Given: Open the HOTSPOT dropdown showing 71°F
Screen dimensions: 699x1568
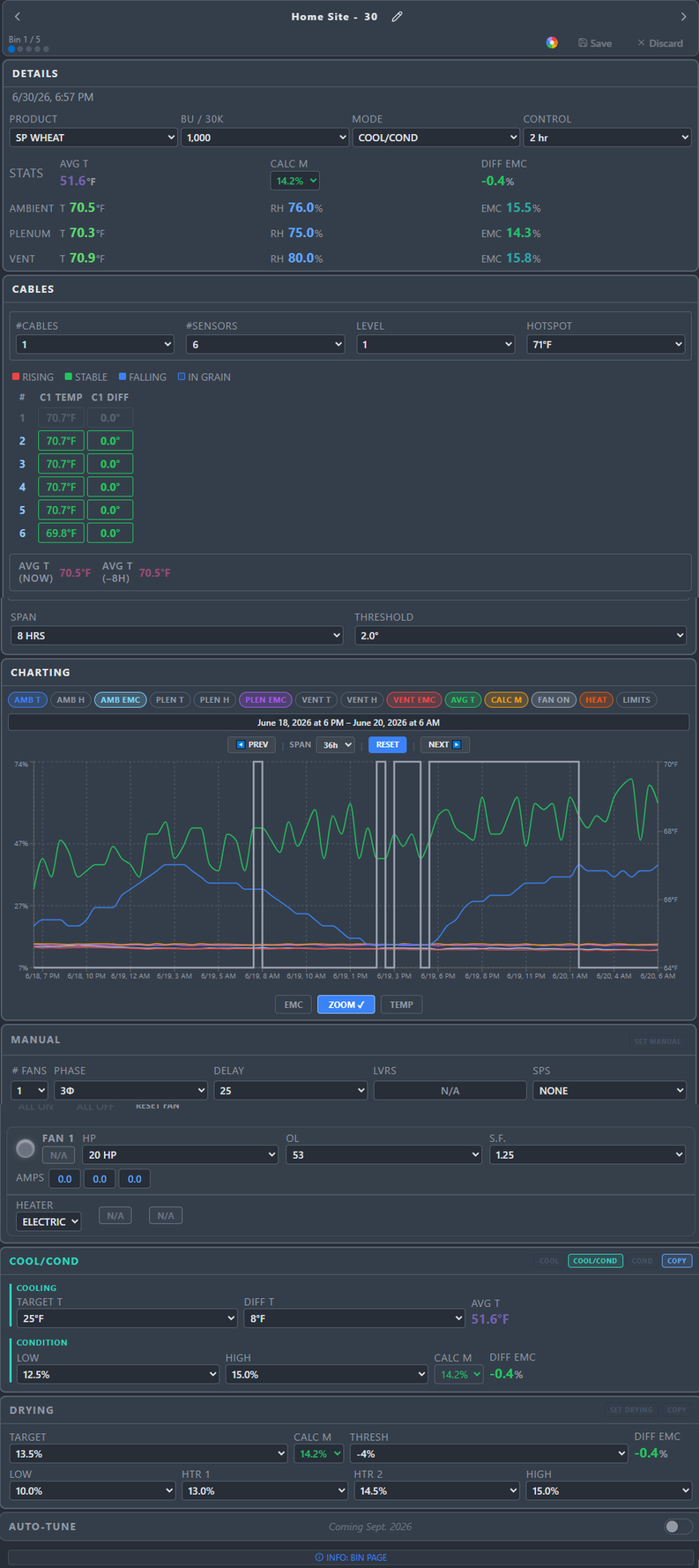Looking at the screenshot, I should pyautogui.click(x=606, y=344).
